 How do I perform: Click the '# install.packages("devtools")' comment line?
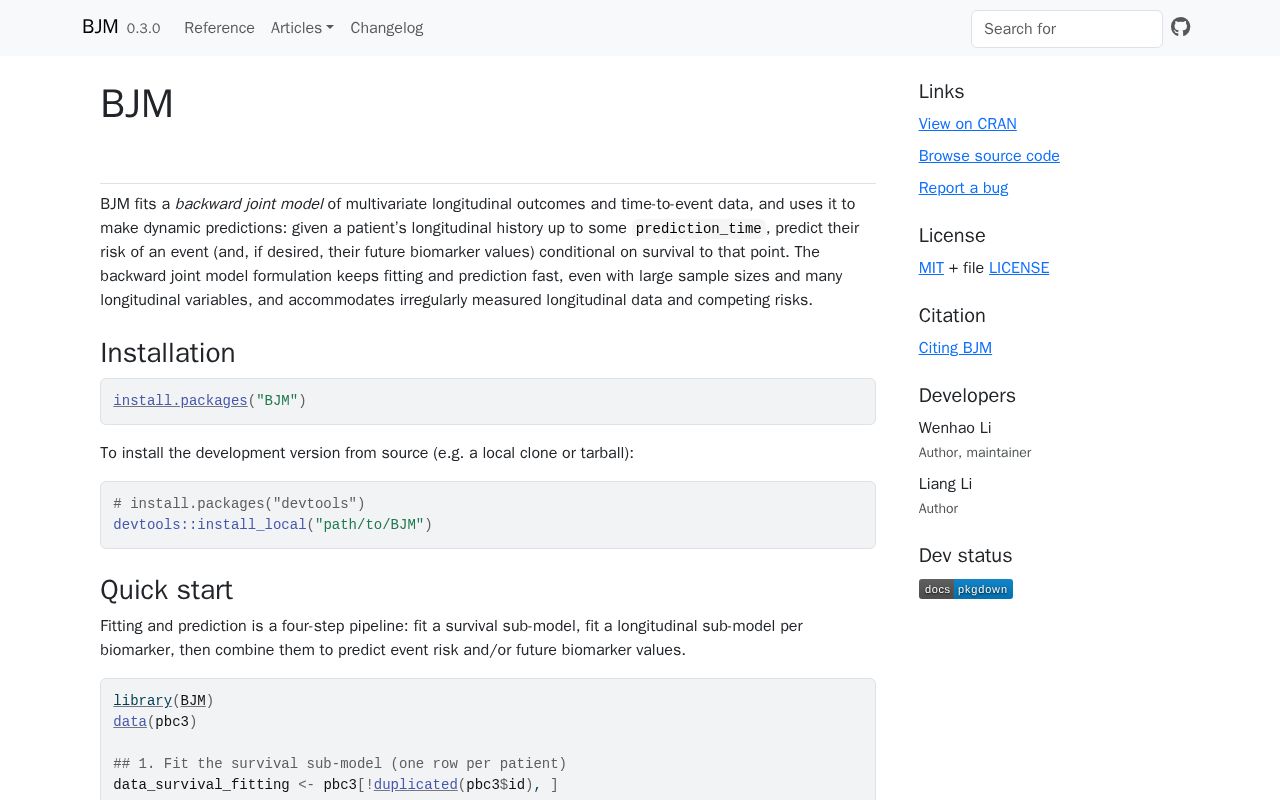point(239,504)
